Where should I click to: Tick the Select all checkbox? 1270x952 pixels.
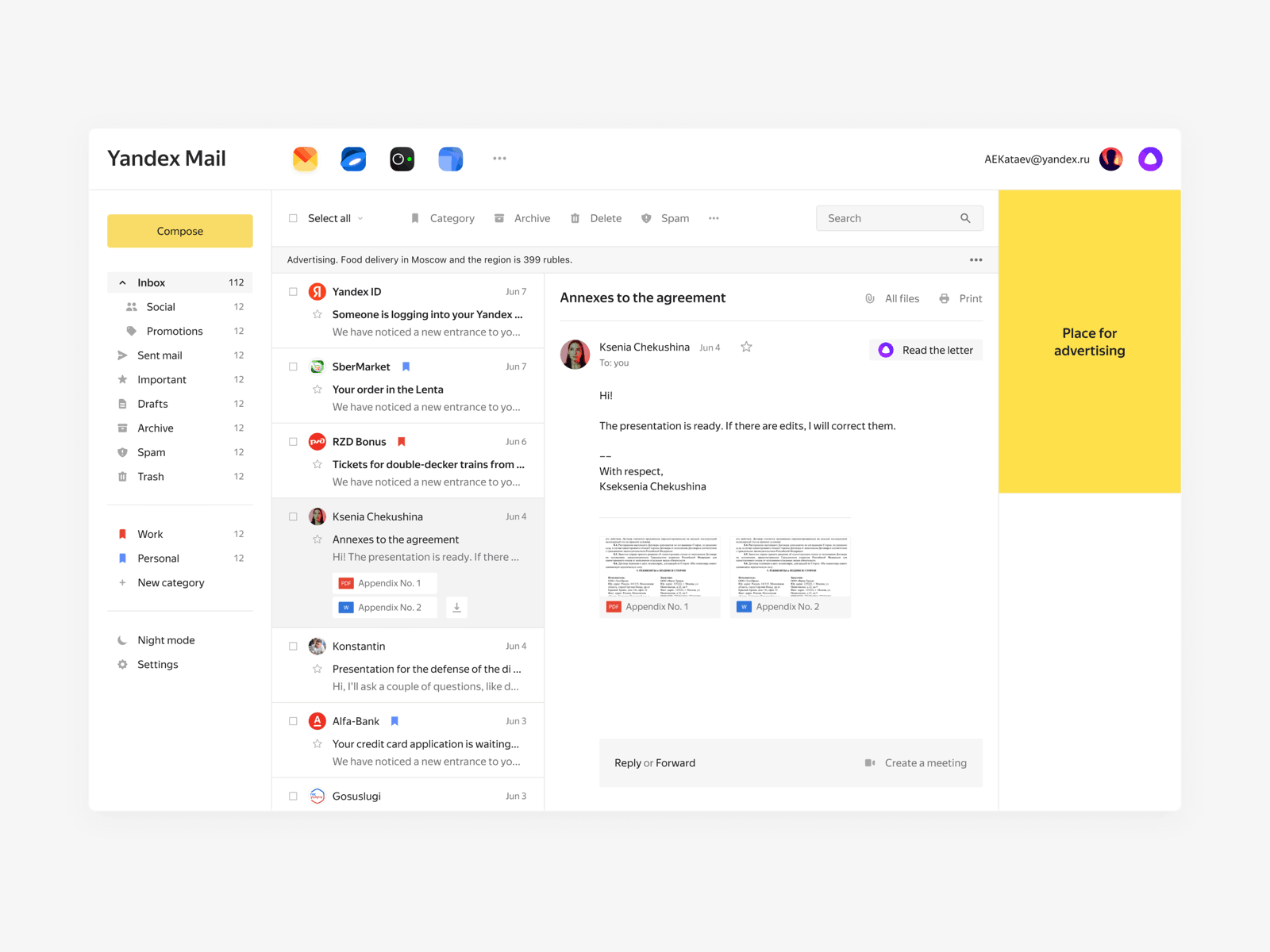click(x=293, y=218)
